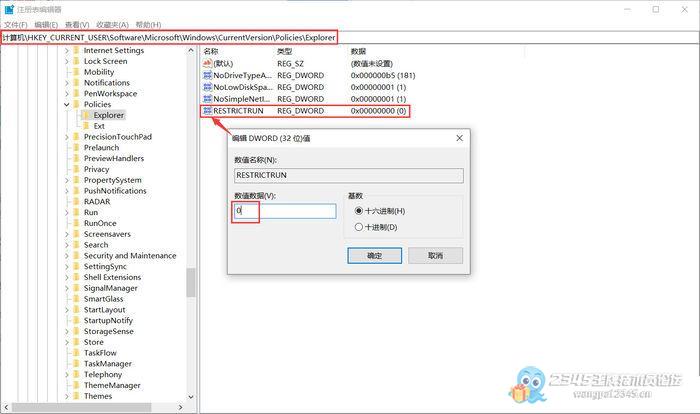The height and width of the screenshot is (414, 700).
Task: Select the RunOnce key in tree
Action: coord(100,223)
